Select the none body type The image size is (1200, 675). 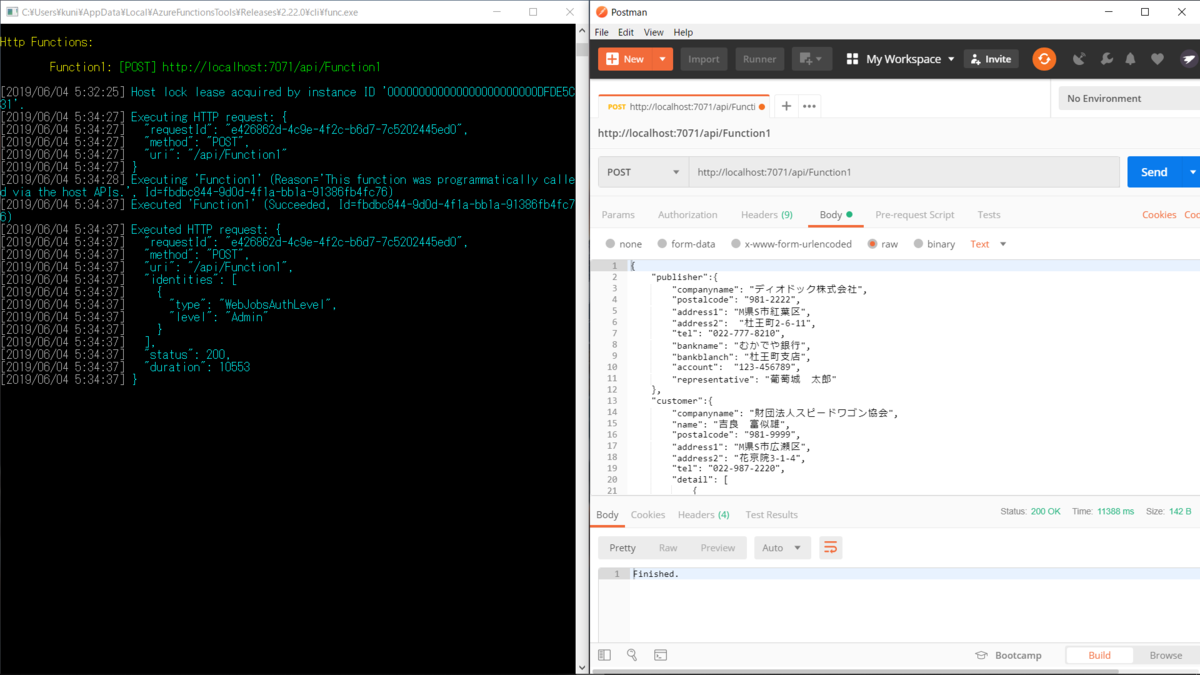coord(624,244)
